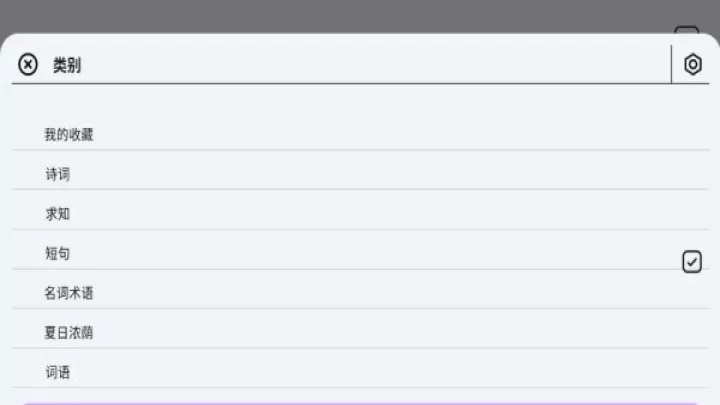Click the 类别 panel title
720x405 pixels.
(67, 65)
